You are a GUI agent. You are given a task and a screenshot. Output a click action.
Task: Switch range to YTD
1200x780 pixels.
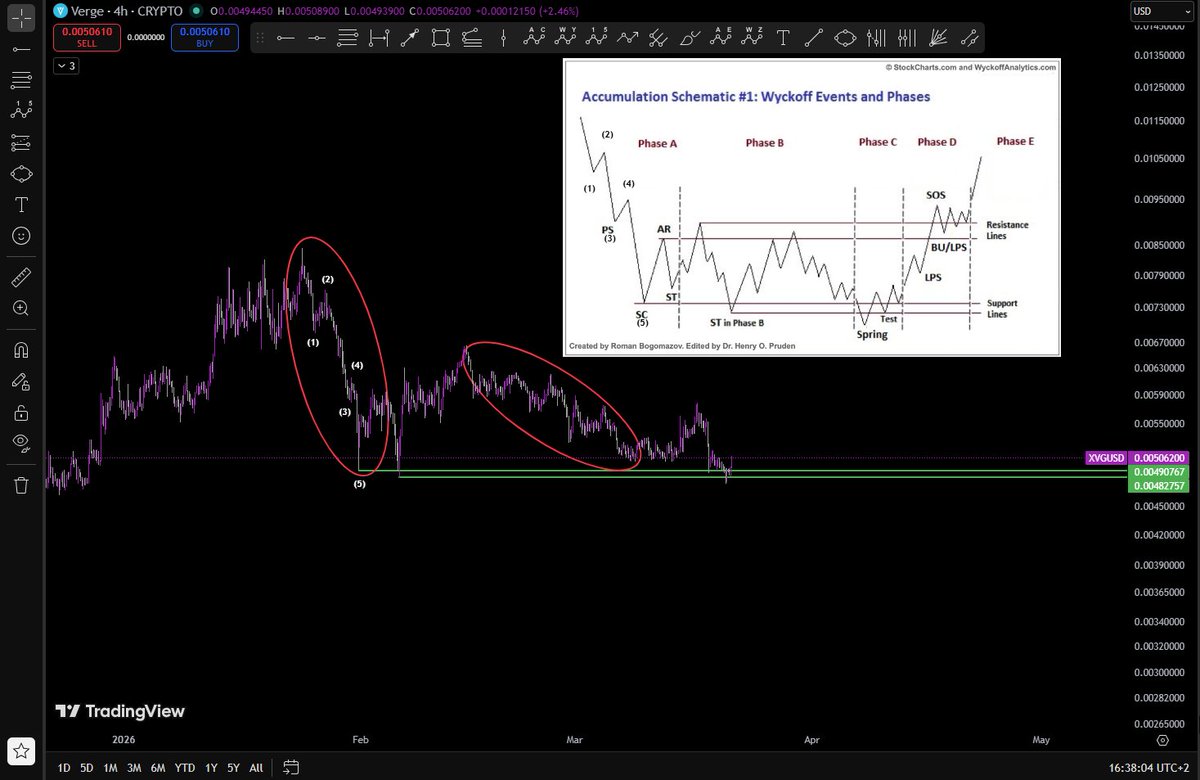(x=185, y=768)
